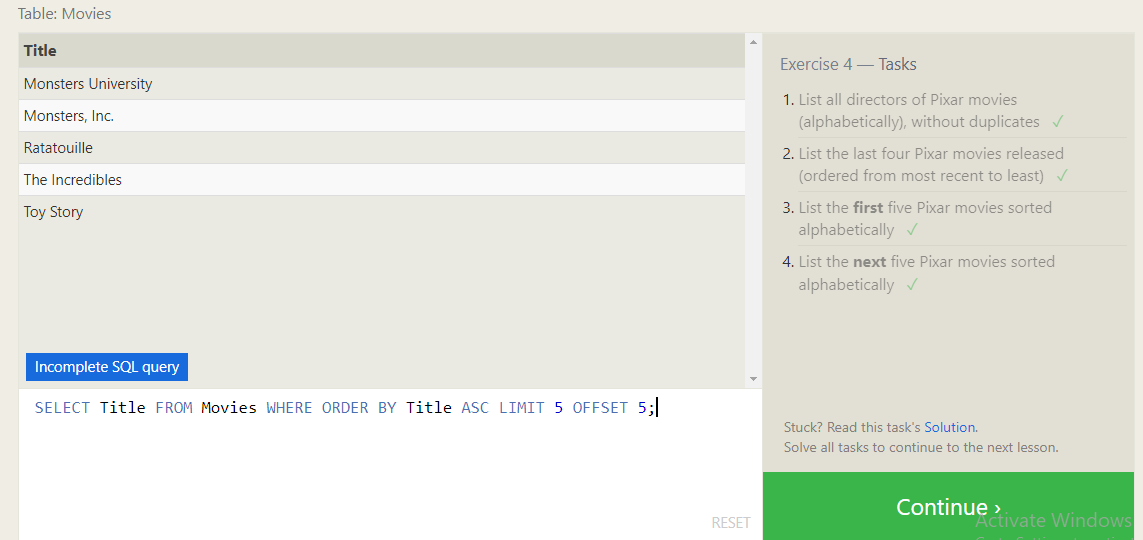Image resolution: width=1143 pixels, height=540 pixels.
Task: Click the Exercise 4 — Tasks heading
Action: (848, 64)
